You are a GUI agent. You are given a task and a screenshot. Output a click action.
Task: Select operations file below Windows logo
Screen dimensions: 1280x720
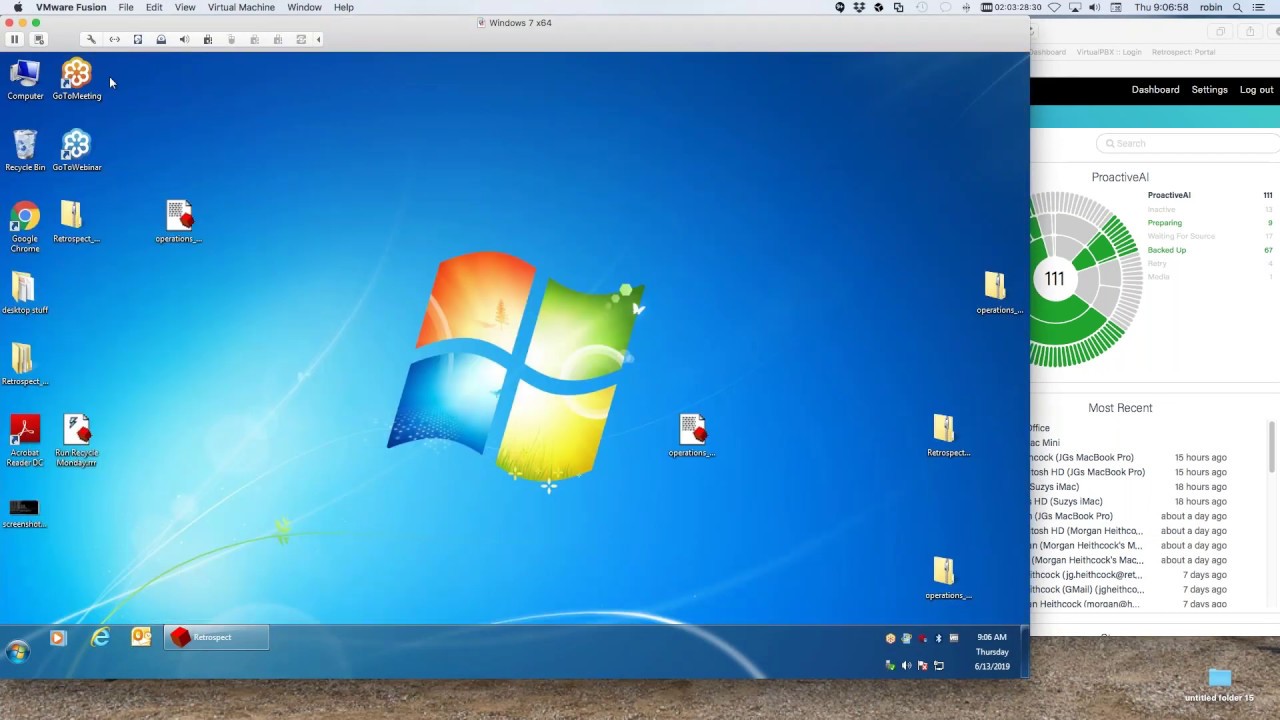692,436
